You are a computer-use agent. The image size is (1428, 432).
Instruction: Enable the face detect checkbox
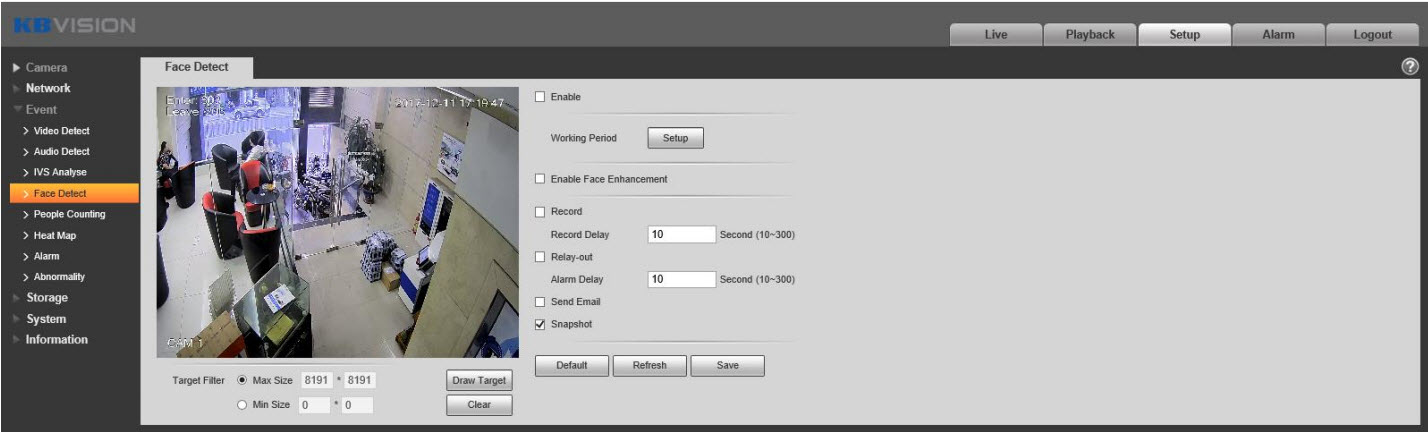point(541,97)
